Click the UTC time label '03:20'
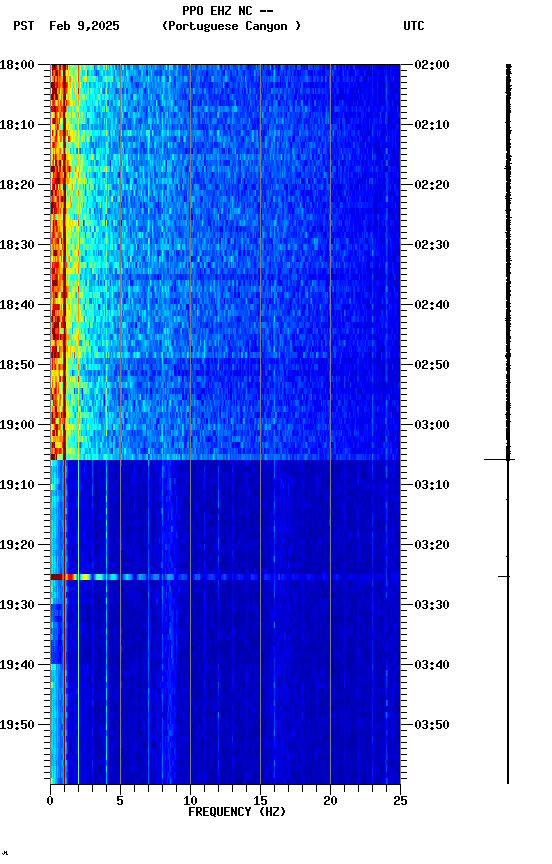The height and width of the screenshot is (864, 552). (432, 545)
